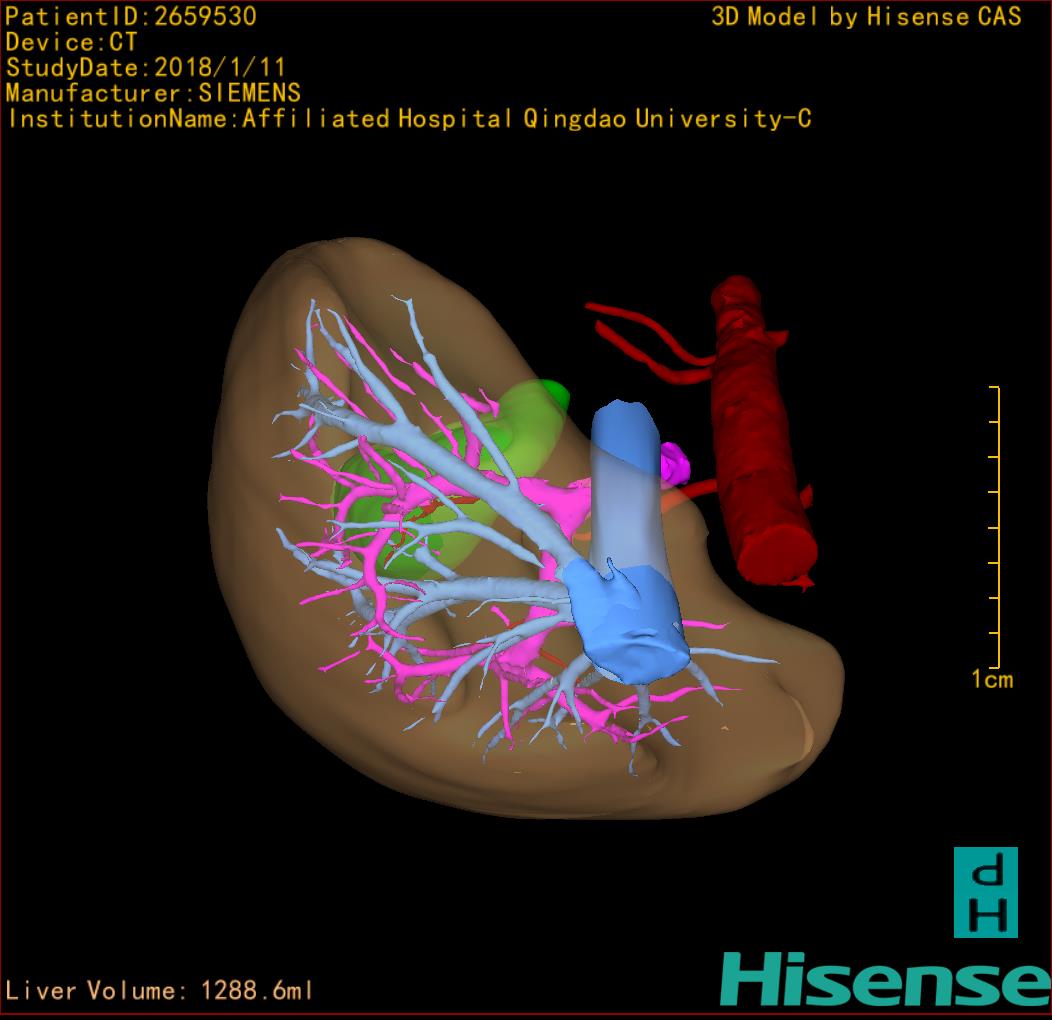Select the magenta tumor nodule beside the vena cava
The image size is (1052, 1020).
[x=674, y=463]
